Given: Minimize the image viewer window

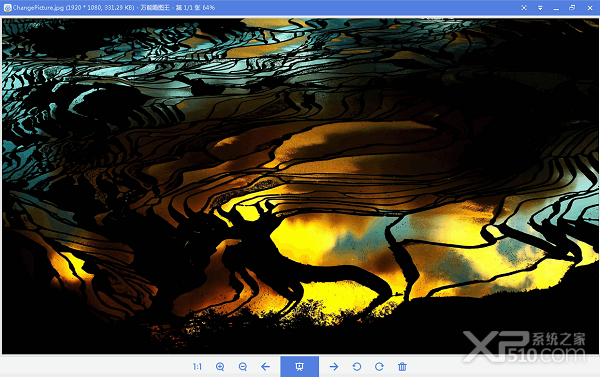Looking at the screenshot, I should pos(556,8).
